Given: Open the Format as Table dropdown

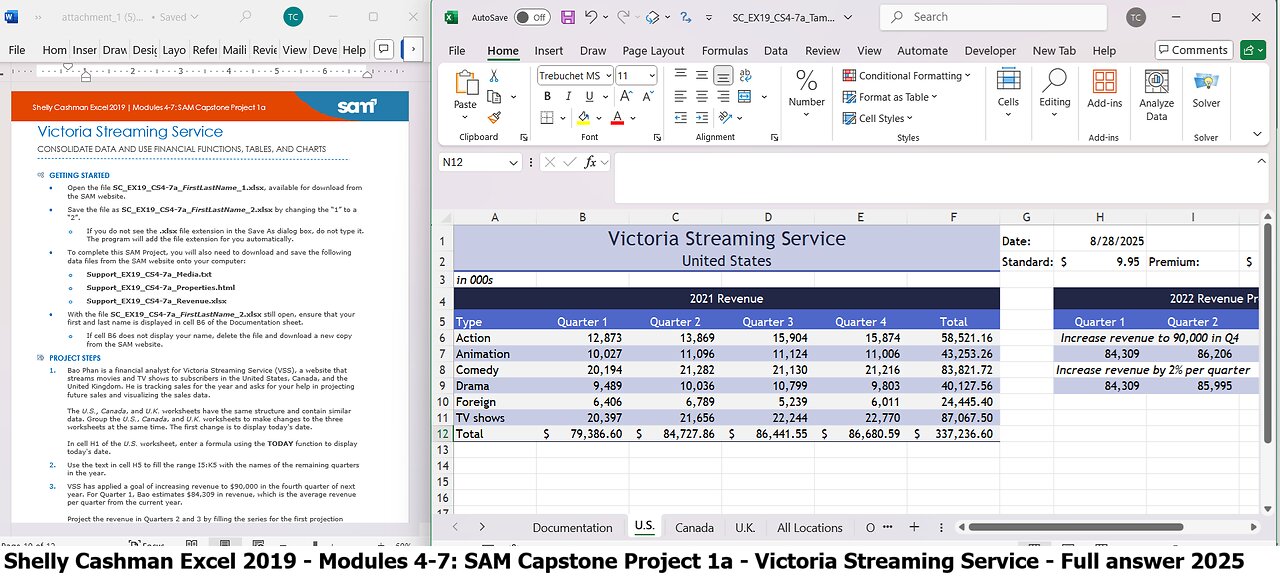Looking at the screenshot, I should [891, 97].
